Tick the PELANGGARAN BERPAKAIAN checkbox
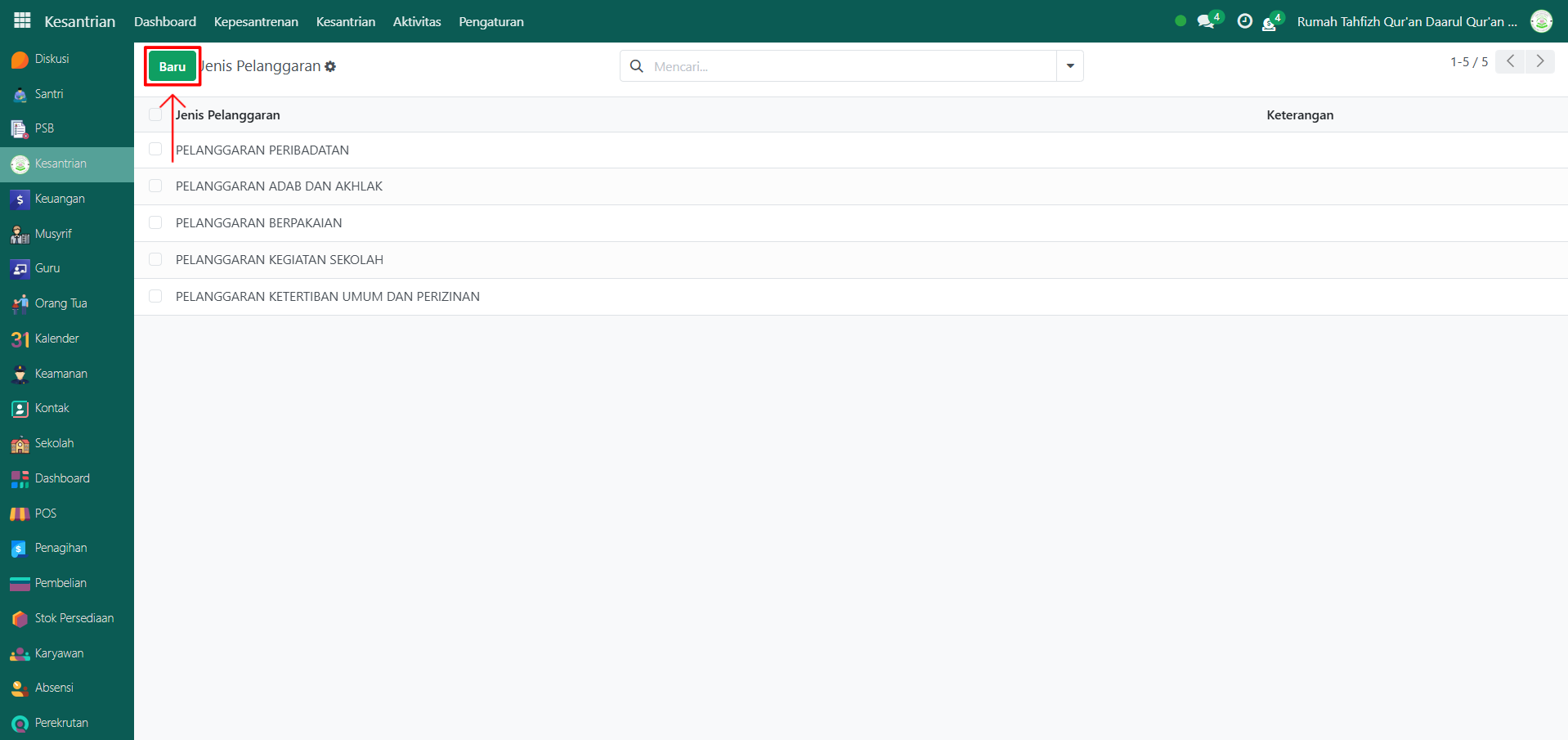1568x740 pixels. click(x=155, y=222)
